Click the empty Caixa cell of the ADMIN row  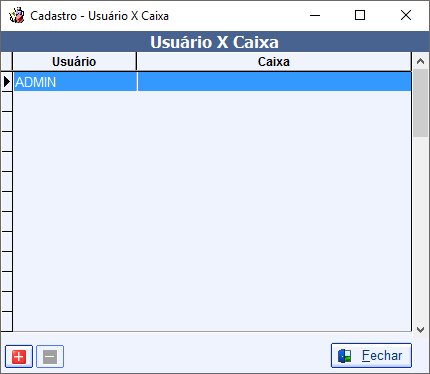coord(274,82)
